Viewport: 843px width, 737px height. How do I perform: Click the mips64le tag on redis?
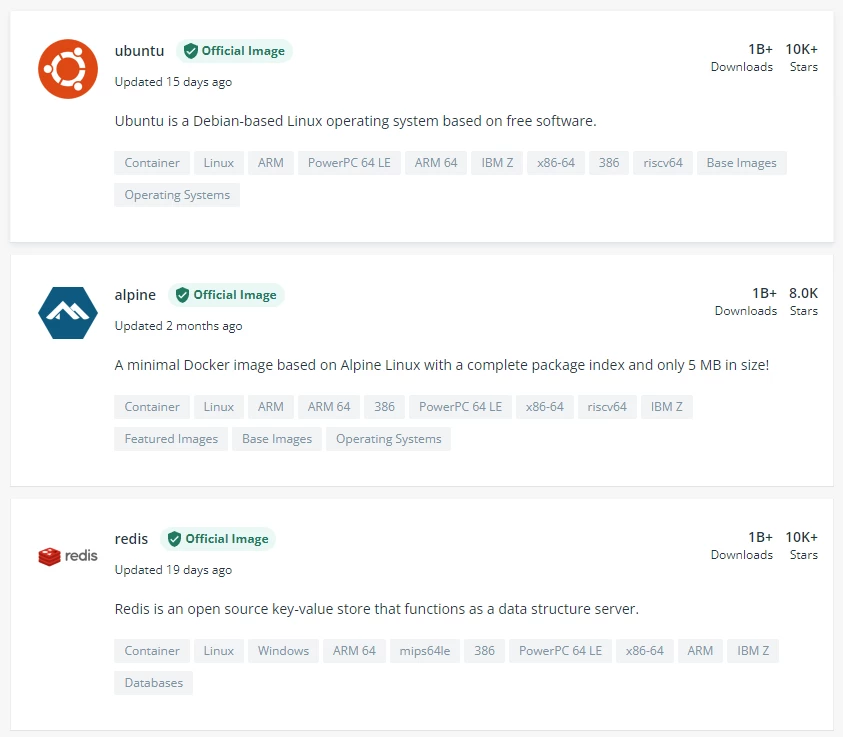[424, 651]
